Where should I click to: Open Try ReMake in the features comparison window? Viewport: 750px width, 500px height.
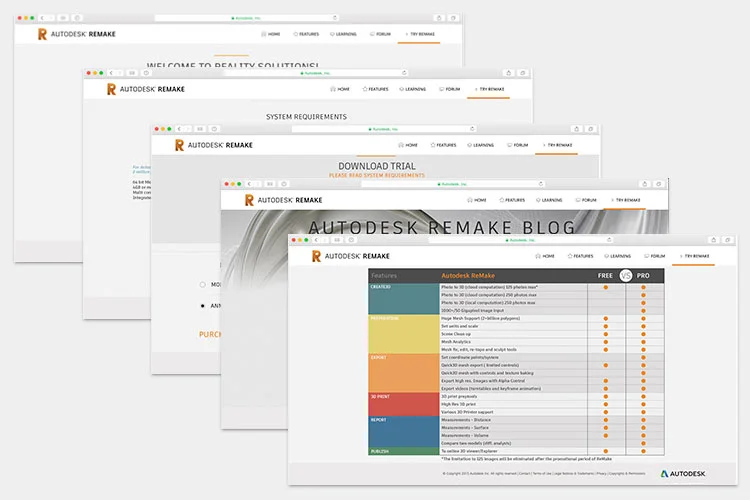click(695, 256)
